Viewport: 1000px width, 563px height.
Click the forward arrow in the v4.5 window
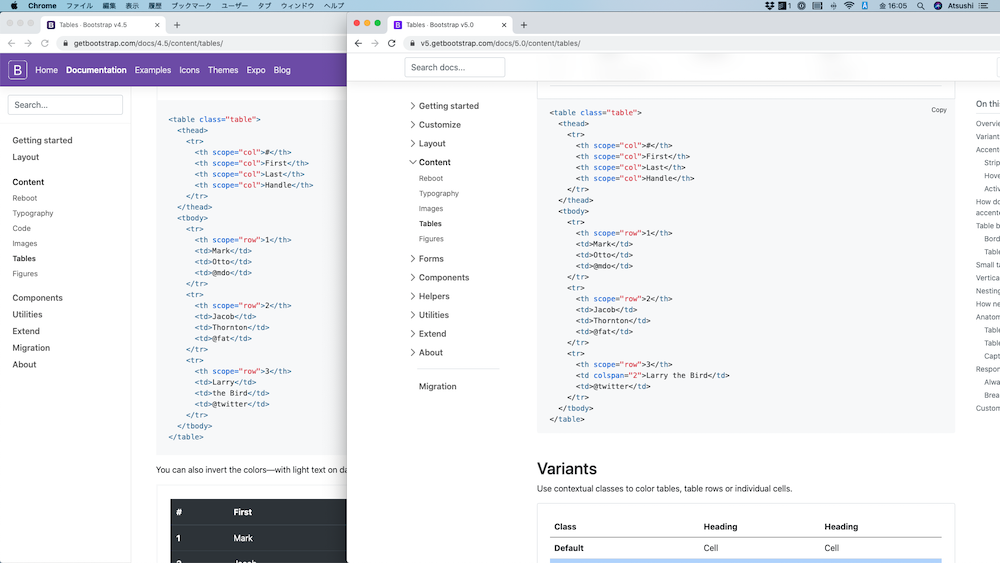(28, 43)
